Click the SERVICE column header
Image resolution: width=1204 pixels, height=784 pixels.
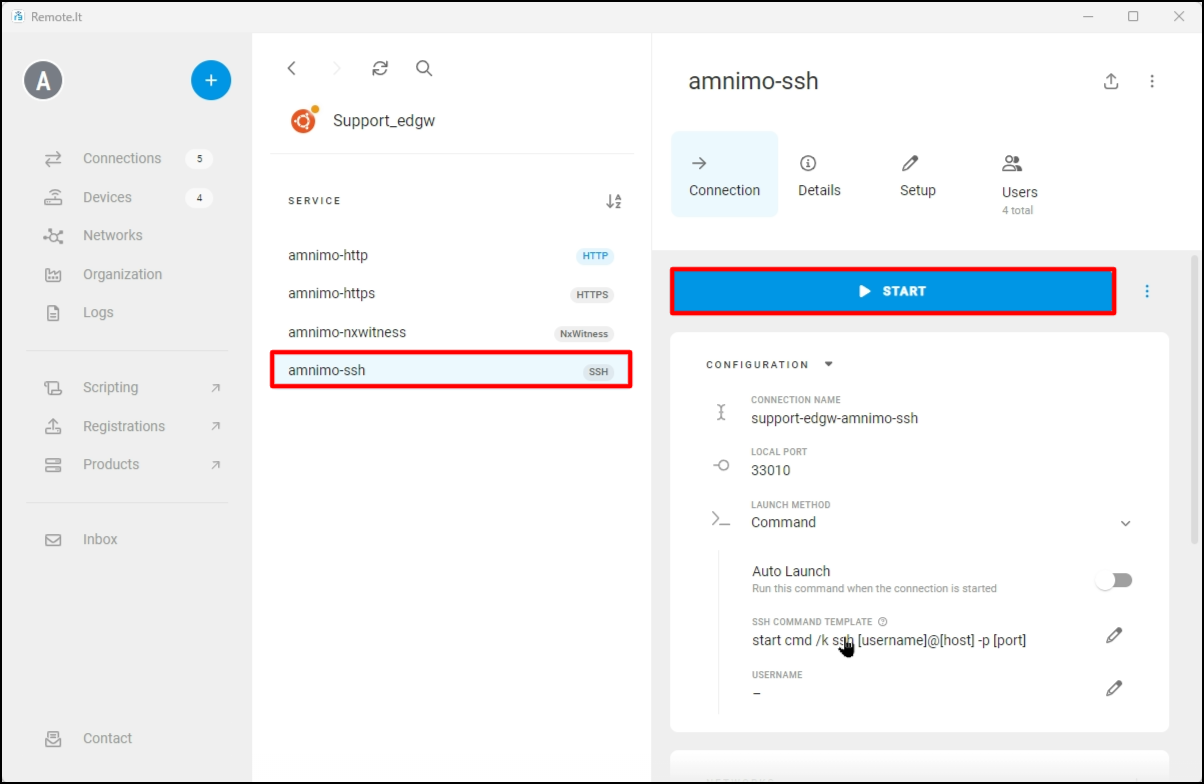pos(315,201)
